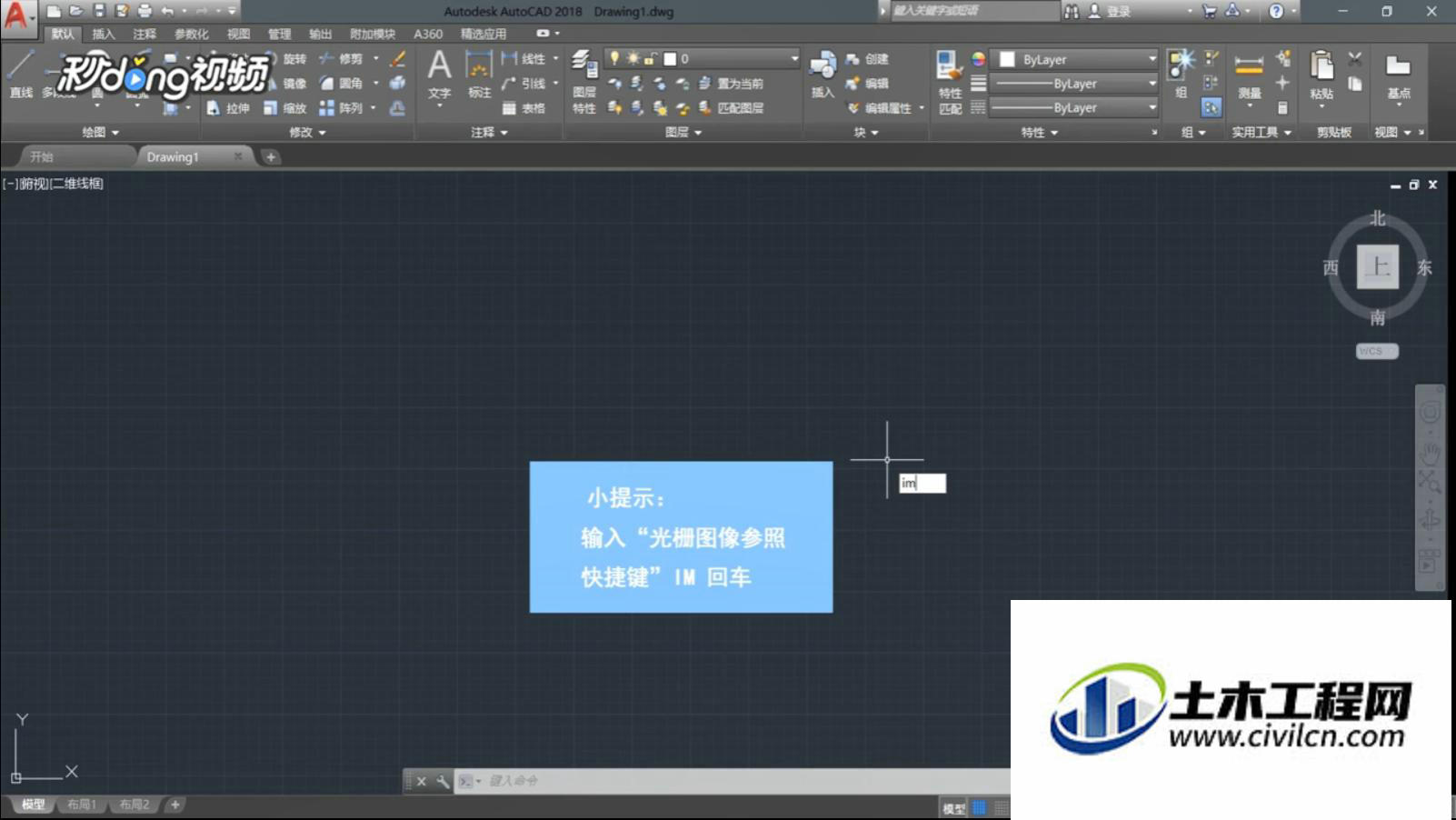Open the A360 ribbon tab
The height and width of the screenshot is (820, 1456).
point(428,35)
